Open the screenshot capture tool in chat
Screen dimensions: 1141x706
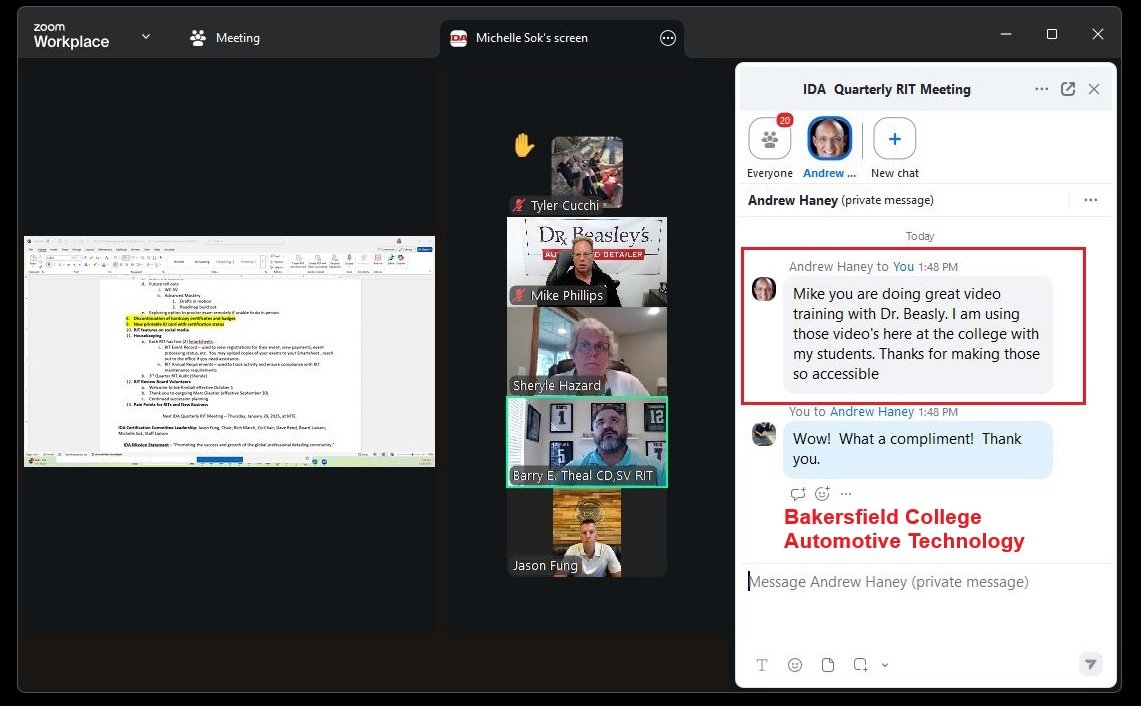[860, 664]
